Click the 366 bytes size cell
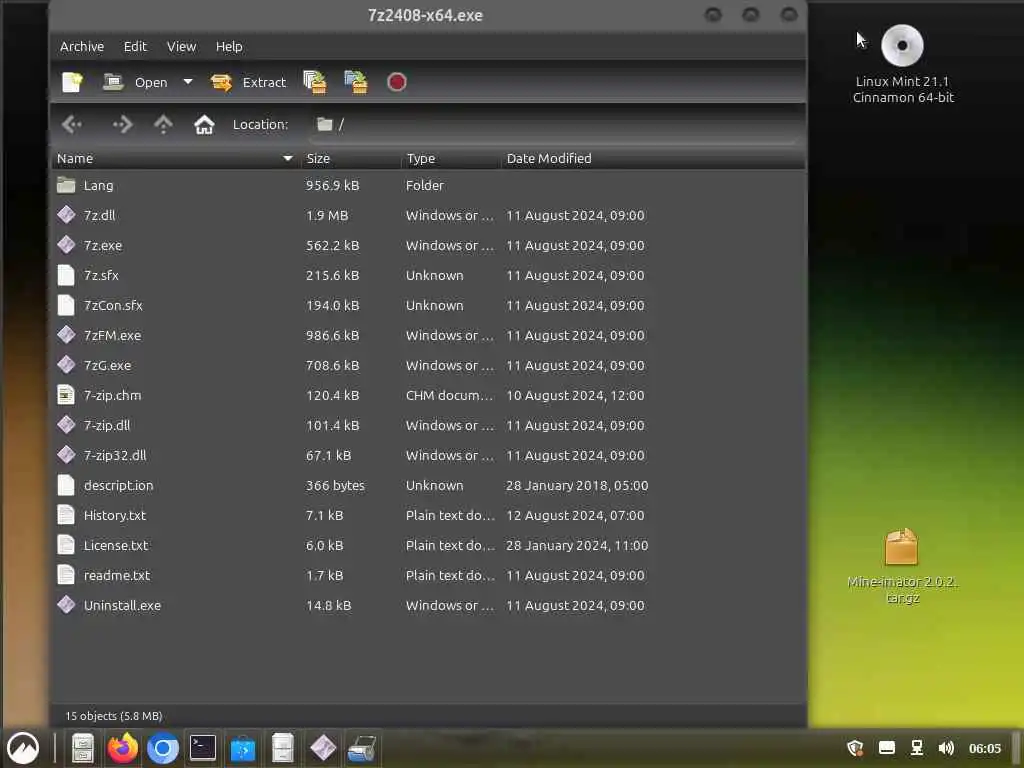 point(335,485)
